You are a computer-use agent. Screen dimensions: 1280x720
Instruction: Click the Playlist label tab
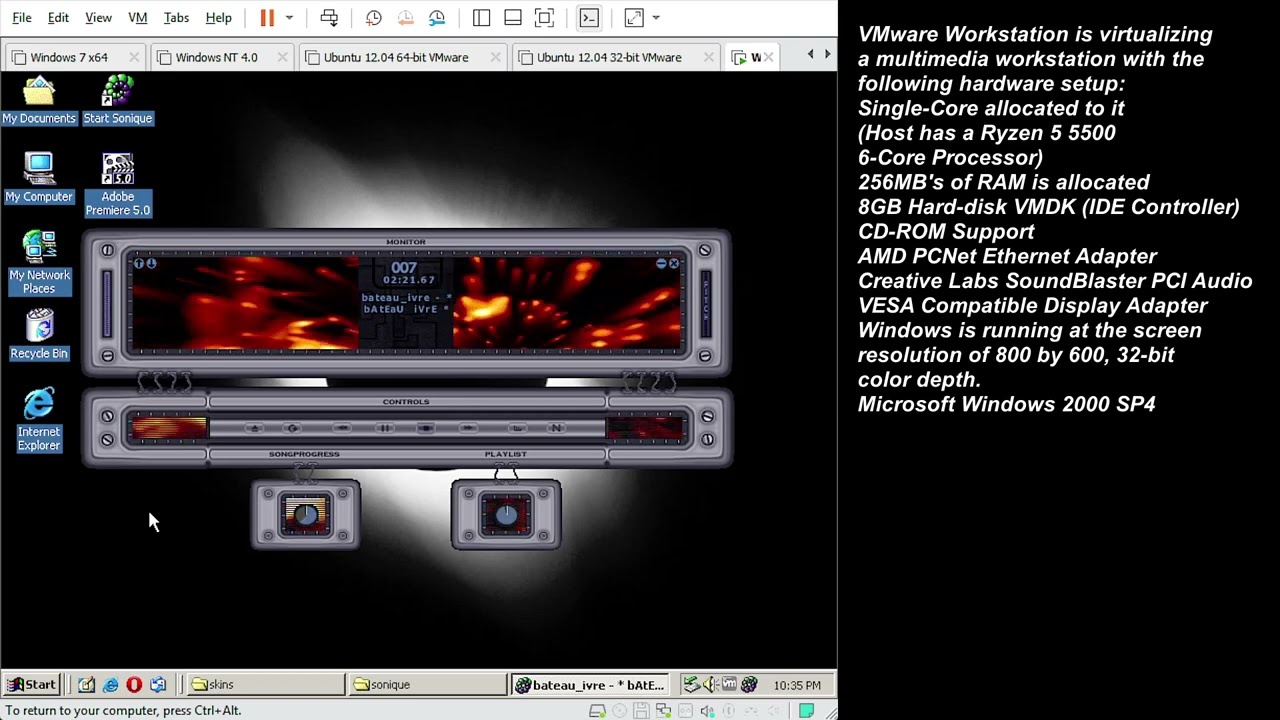tap(506, 454)
